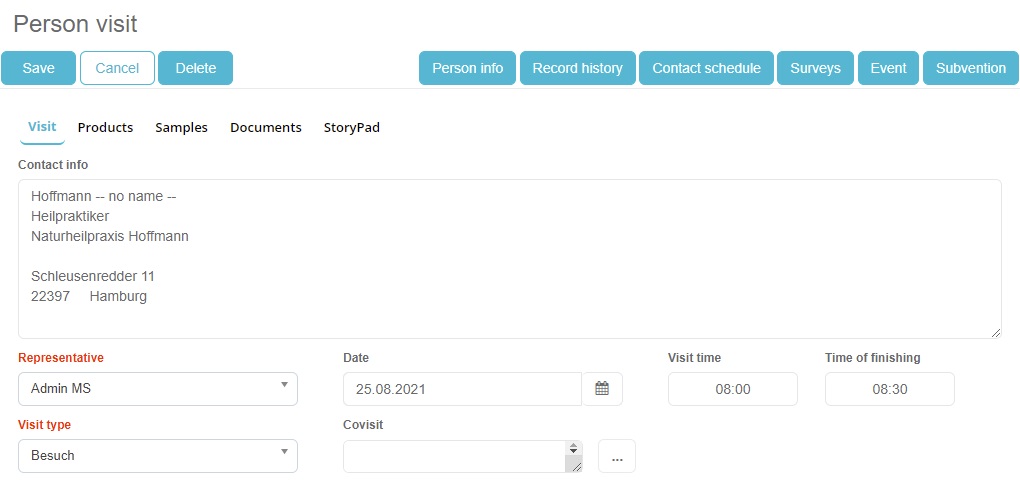Go to the Documents tab

point(265,127)
